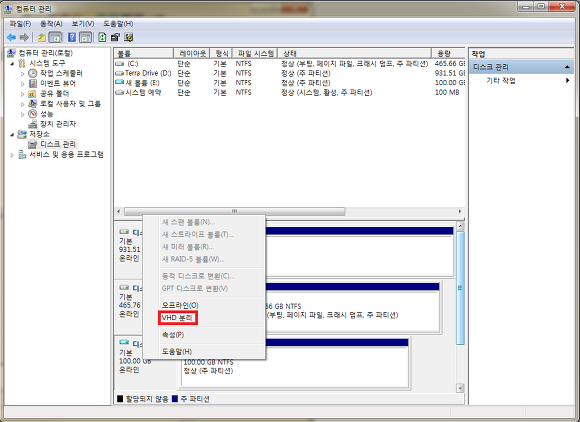The height and width of the screenshot is (422, 580).
Task: Click the volume list horizontal scrollbar thumb
Action: click(235, 212)
